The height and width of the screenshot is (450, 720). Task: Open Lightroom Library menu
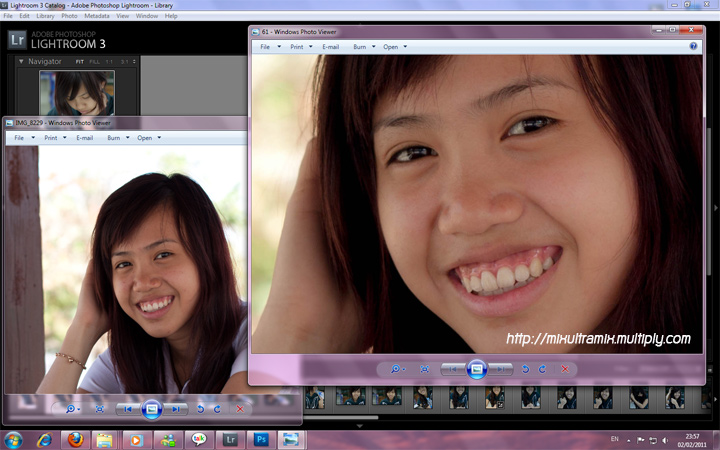coord(45,16)
